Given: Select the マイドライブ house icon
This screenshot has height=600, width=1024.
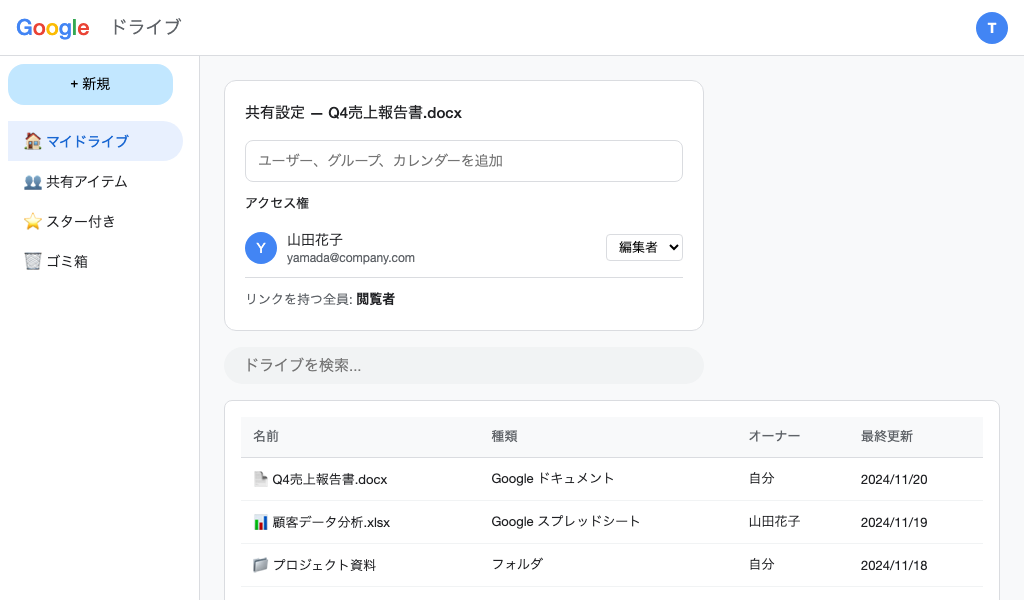Looking at the screenshot, I should coord(32,141).
